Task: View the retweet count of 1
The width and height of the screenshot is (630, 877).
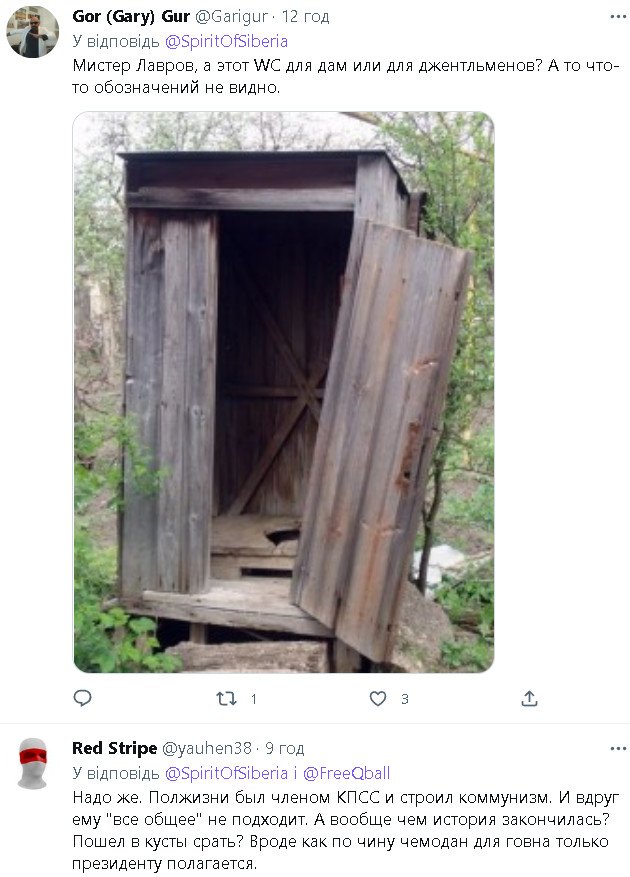Action: point(253,699)
